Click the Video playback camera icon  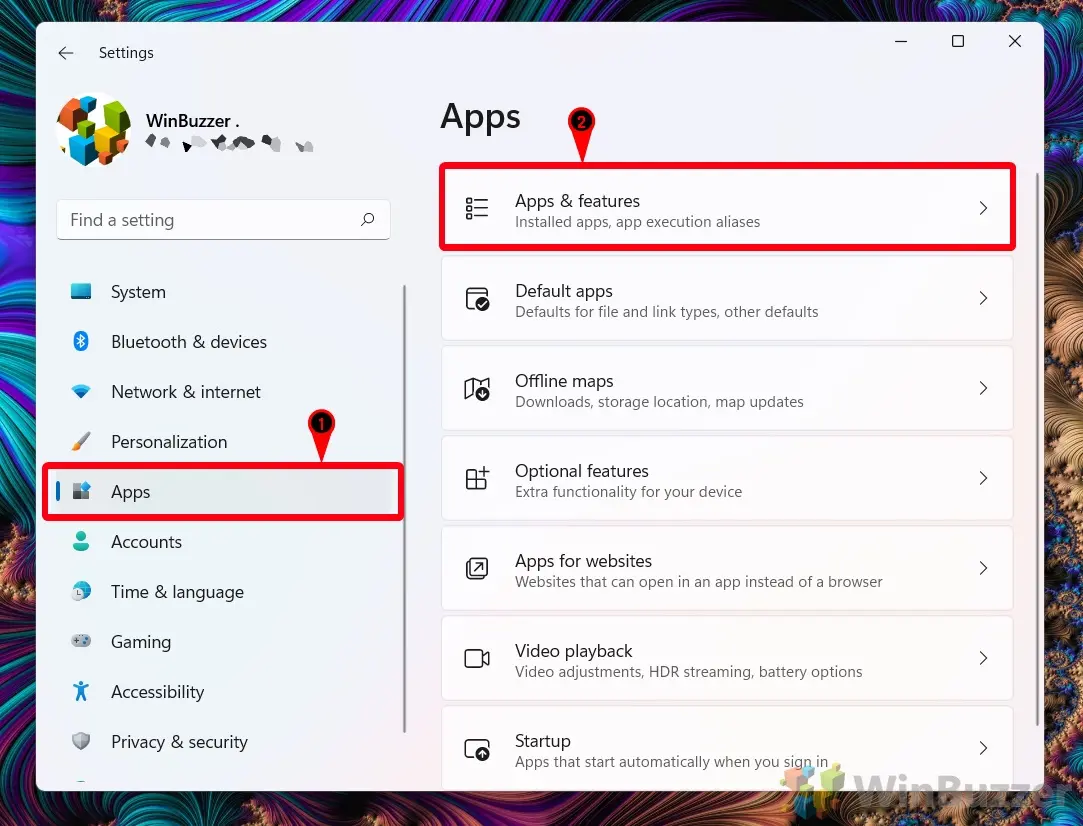(477, 658)
